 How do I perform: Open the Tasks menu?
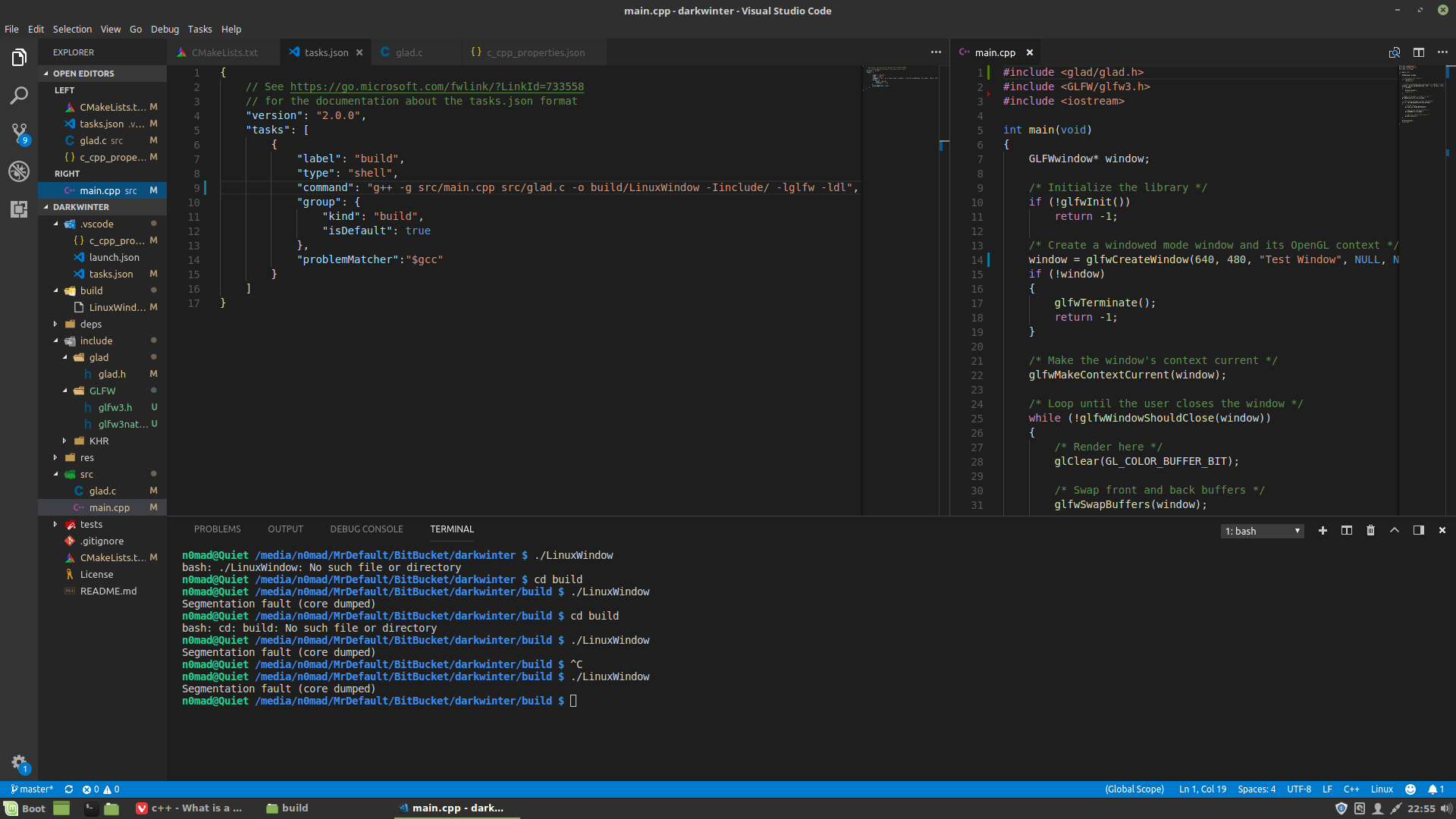[x=199, y=29]
